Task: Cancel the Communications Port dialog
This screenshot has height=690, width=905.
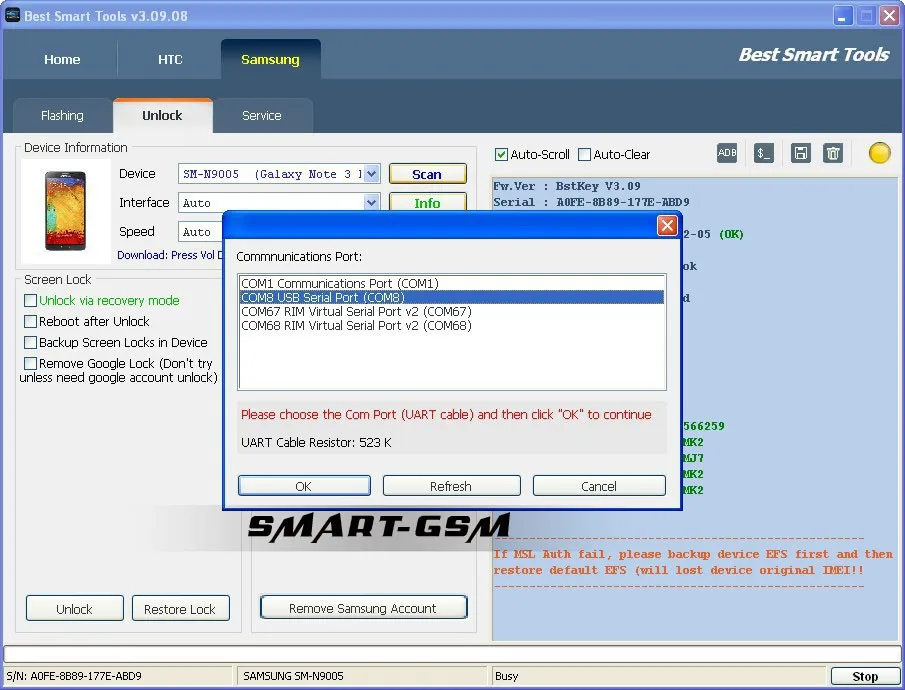Action: pyautogui.click(x=599, y=486)
